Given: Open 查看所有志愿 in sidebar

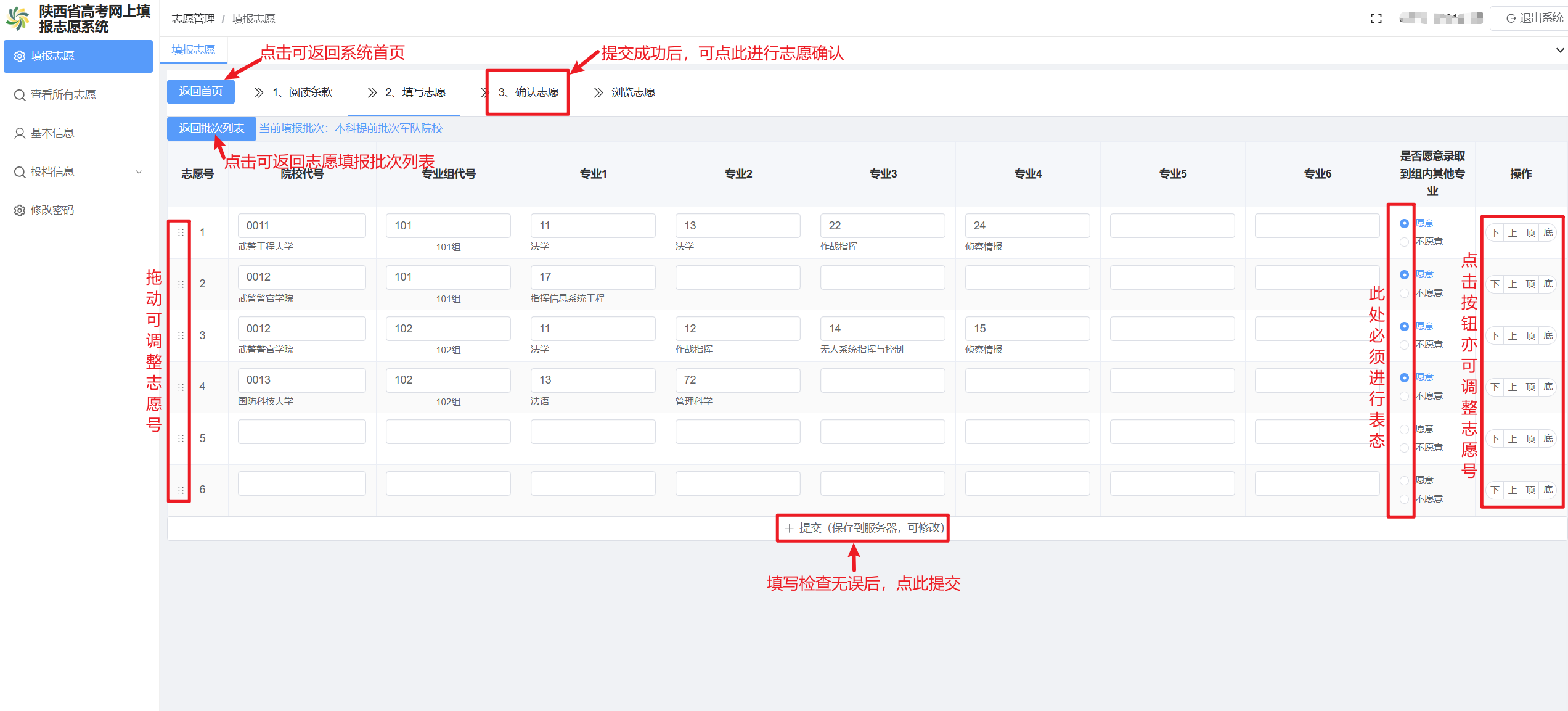Looking at the screenshot, I should (63, 94).
